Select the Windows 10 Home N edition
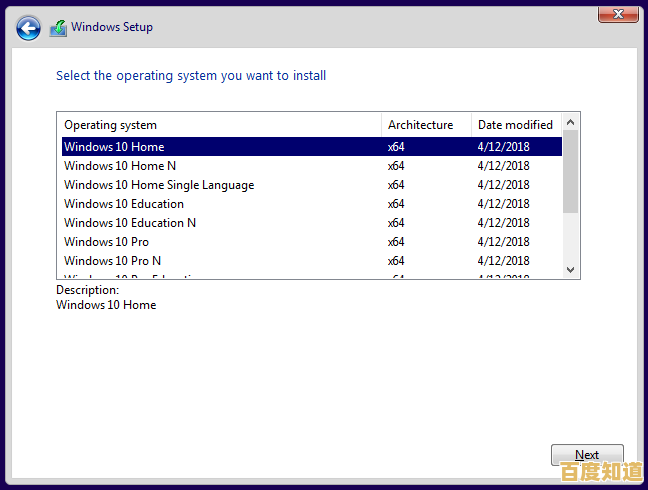The height and width of the screenshot is (490, 648). 120,166
